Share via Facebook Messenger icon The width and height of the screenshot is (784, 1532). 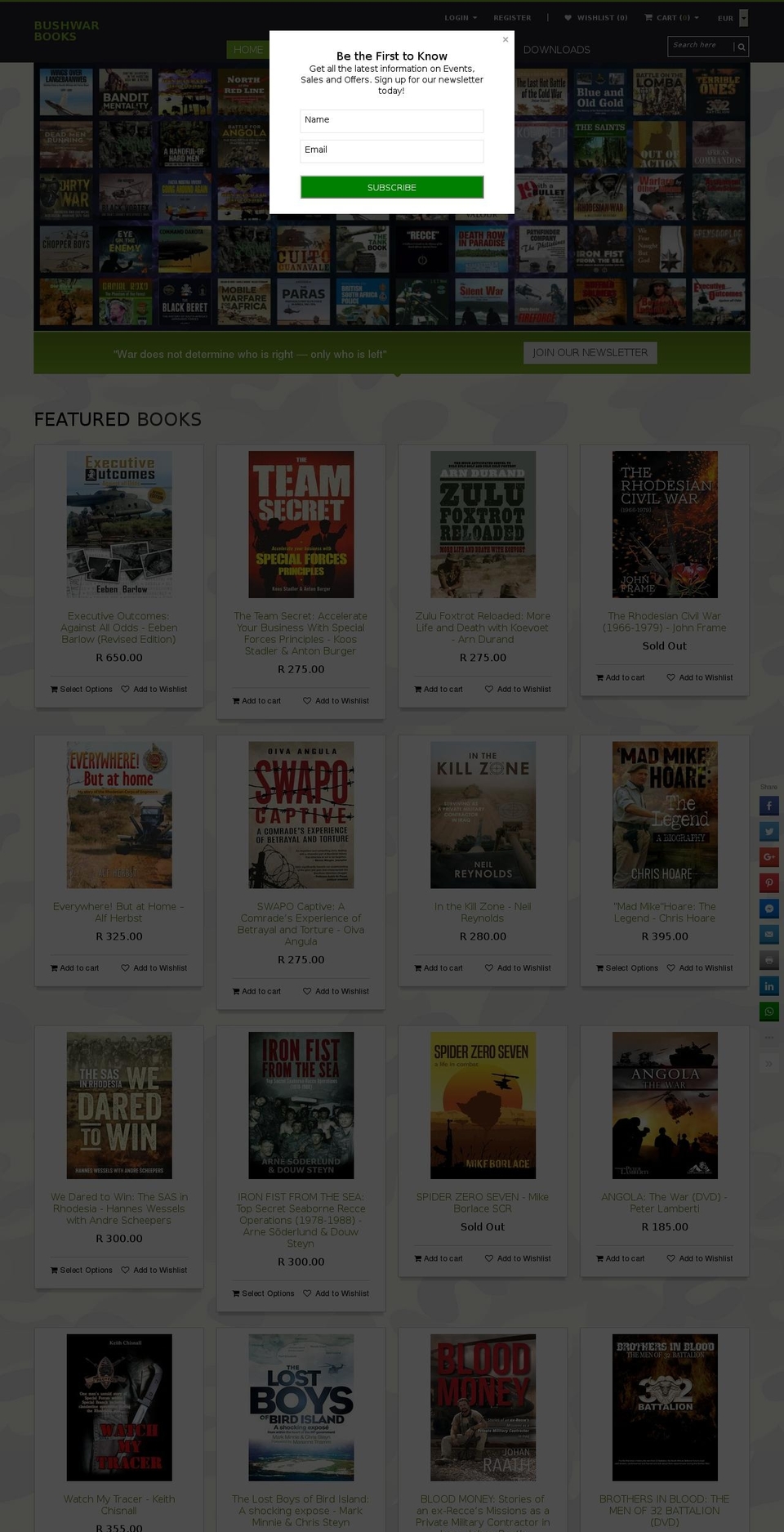pos(769,909)
